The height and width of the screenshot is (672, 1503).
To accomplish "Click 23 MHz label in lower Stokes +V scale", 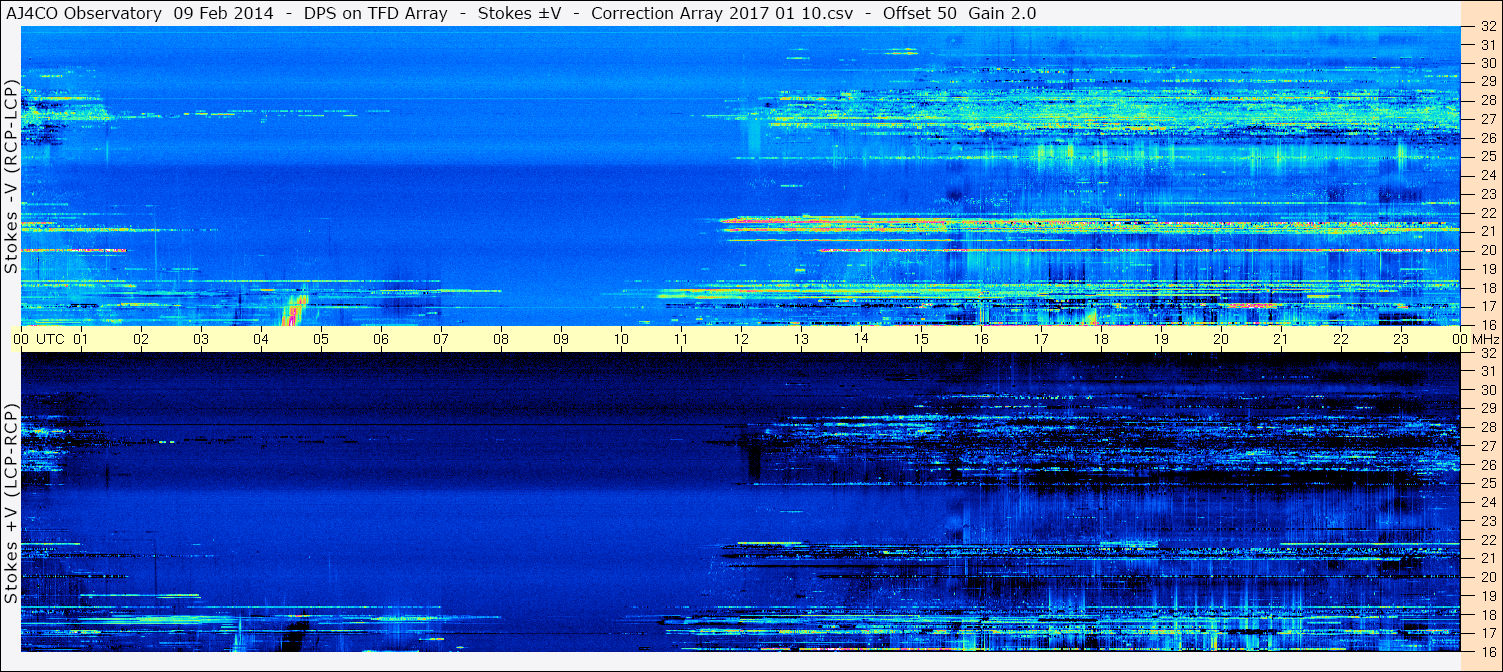I will (1487, 521).
